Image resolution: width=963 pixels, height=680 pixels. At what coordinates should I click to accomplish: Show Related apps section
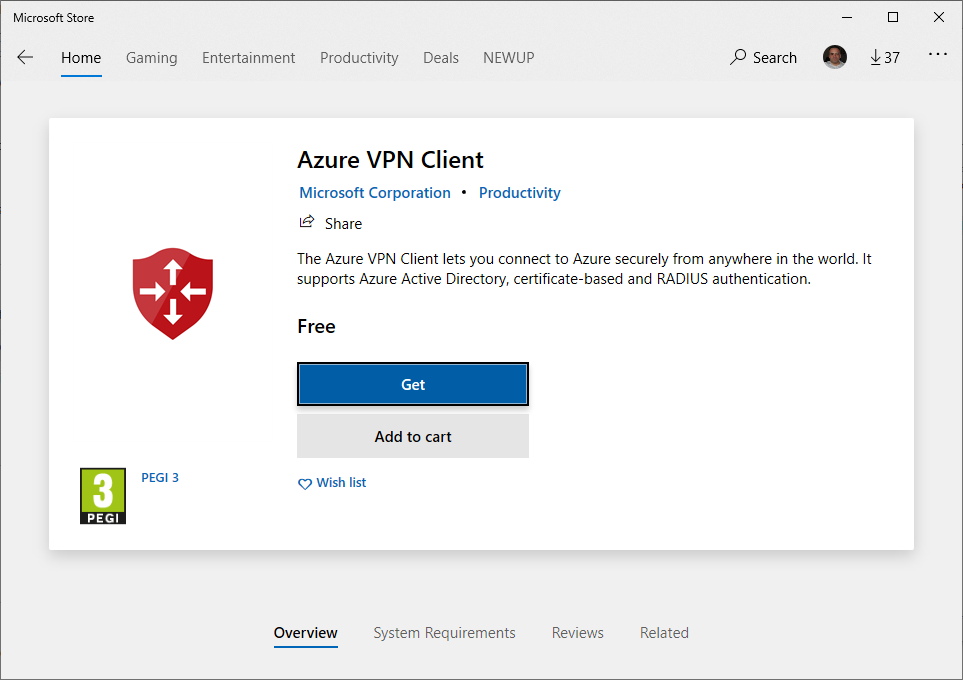[x=665, y=633]
